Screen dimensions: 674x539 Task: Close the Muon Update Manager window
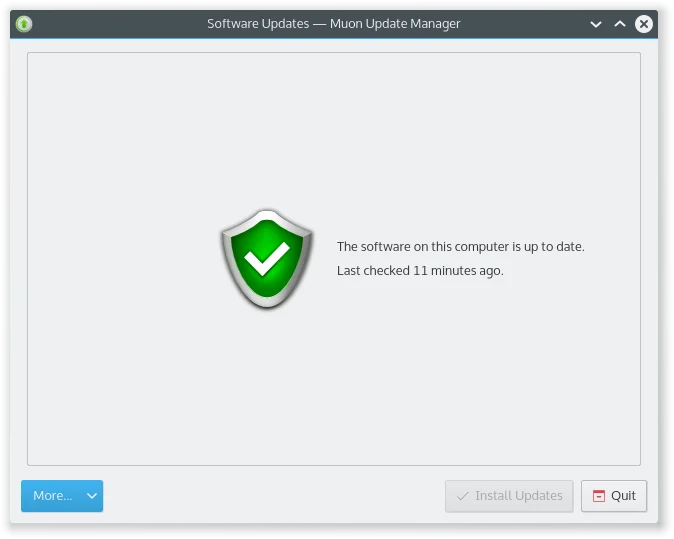point(644,24)
